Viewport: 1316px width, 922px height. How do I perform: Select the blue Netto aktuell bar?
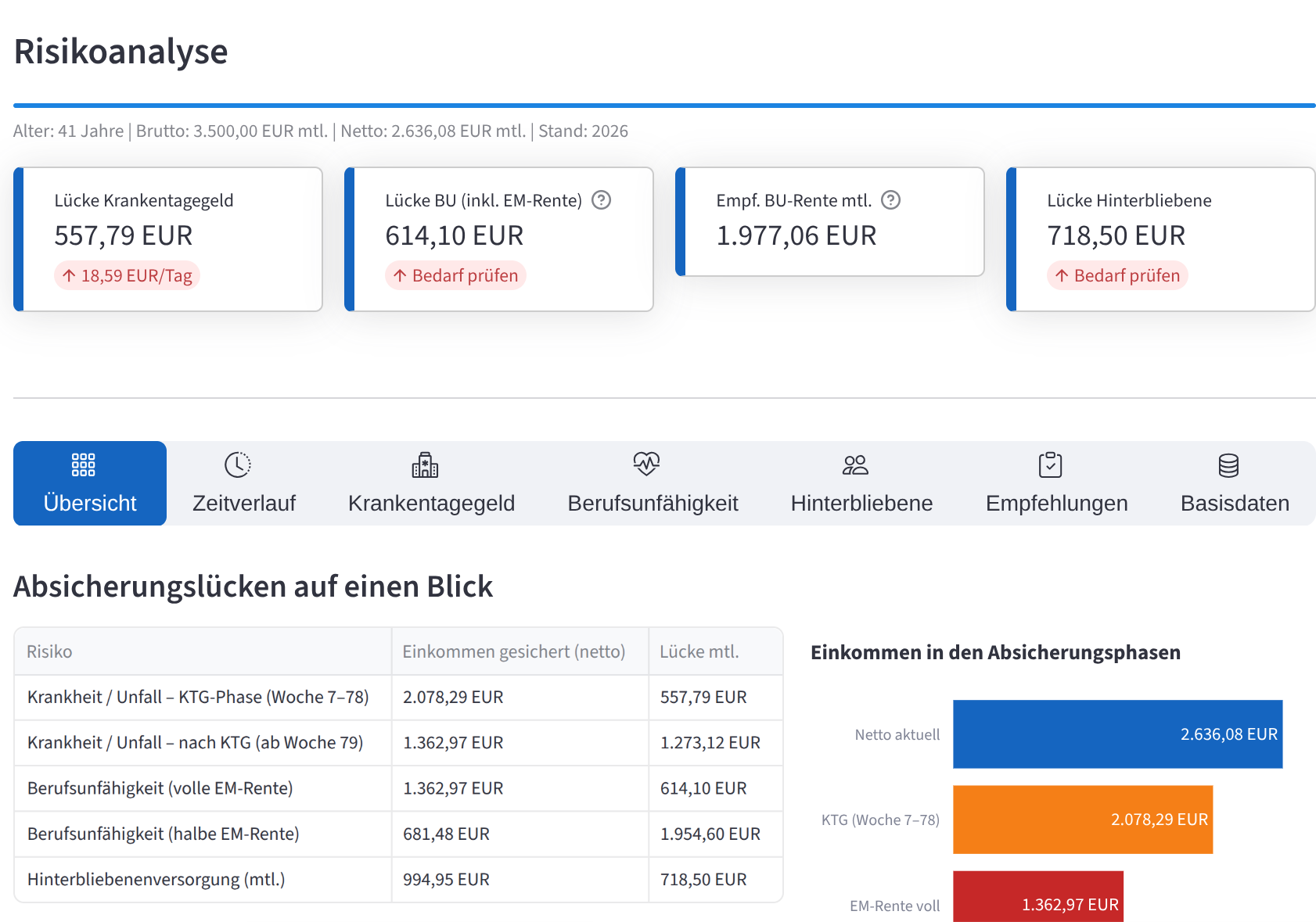click(x=1117, y=734)
